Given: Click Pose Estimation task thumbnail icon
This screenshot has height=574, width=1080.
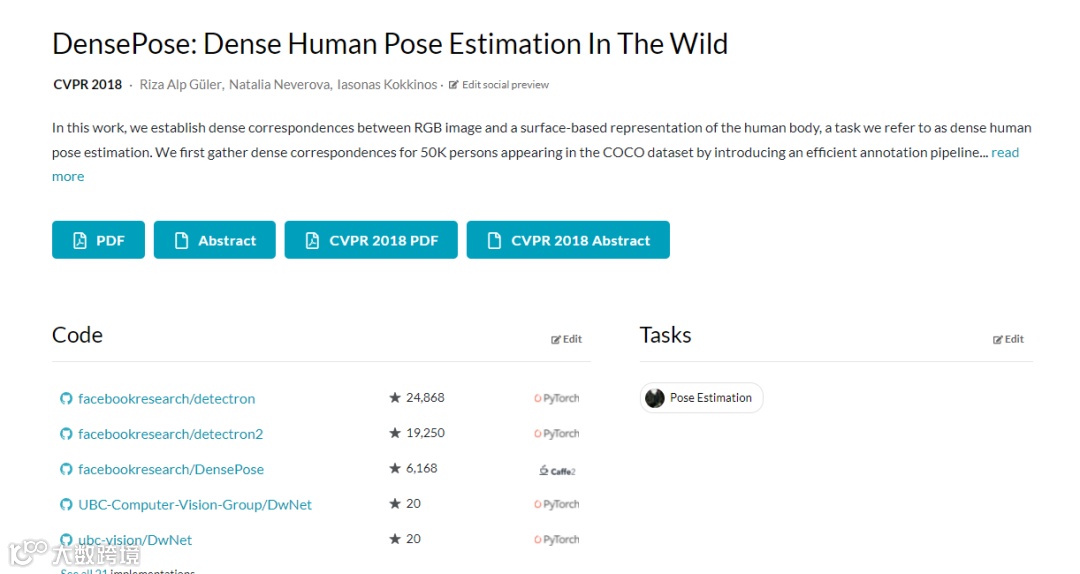Looking at the screenshot, I should click(x=655, y=398).
